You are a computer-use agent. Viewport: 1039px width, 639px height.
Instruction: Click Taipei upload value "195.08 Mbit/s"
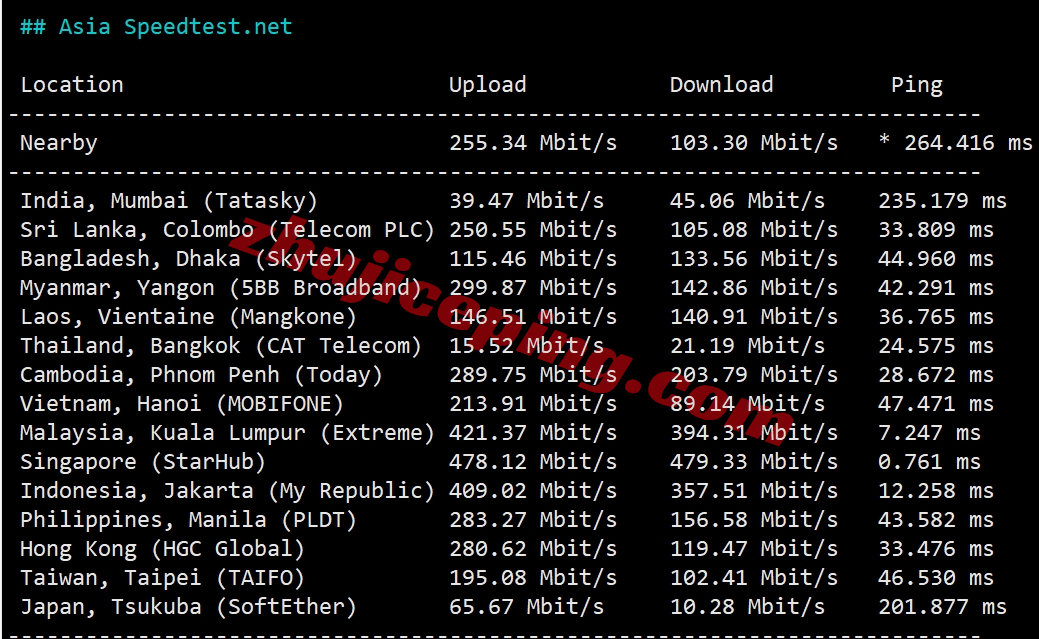(533, 578)
